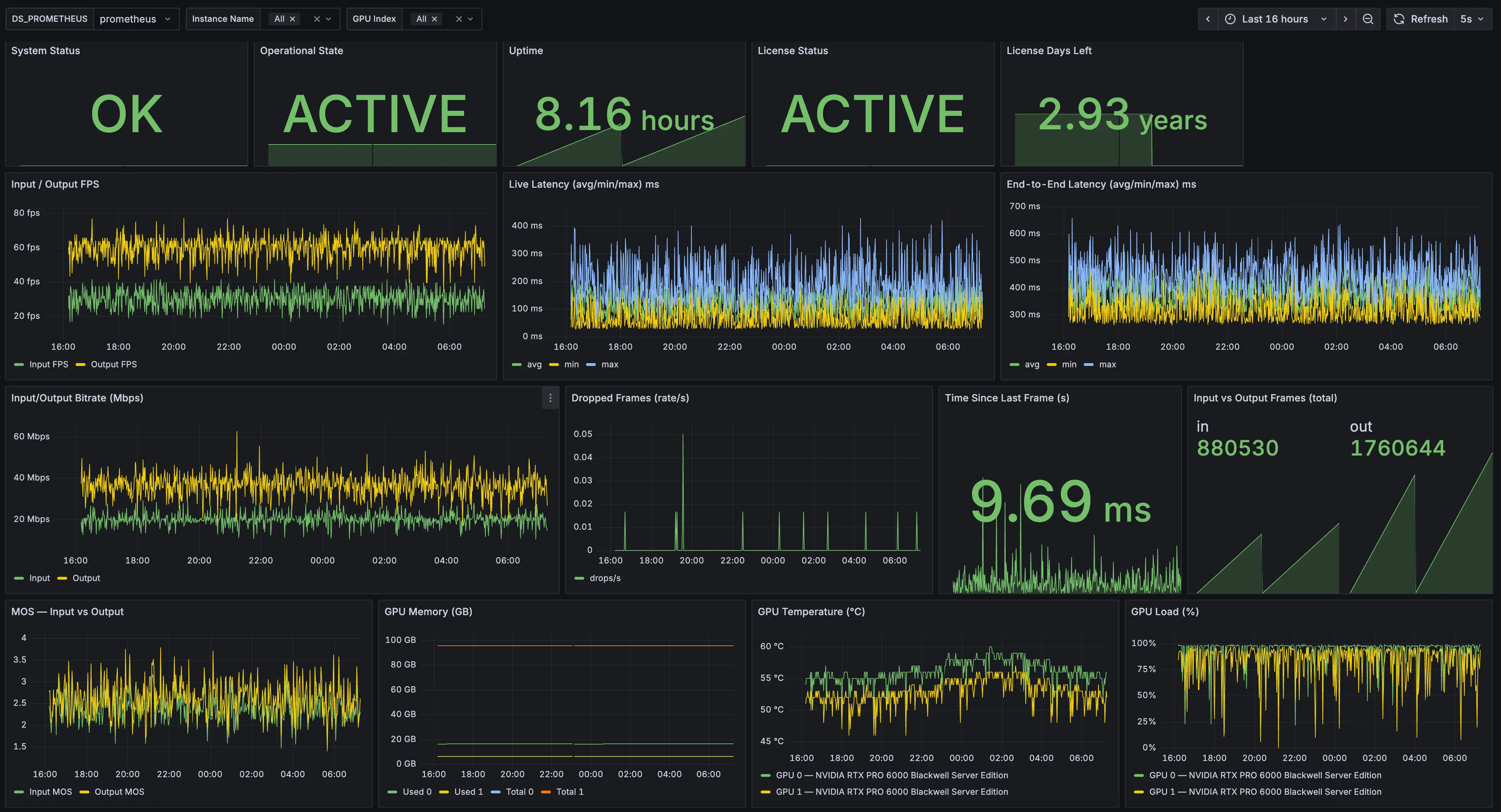Image resolution: width=1501 pixels, height=812 pixels.
Task: Click max legend label in End-to-End Latency
Action: click(1107, 364)
